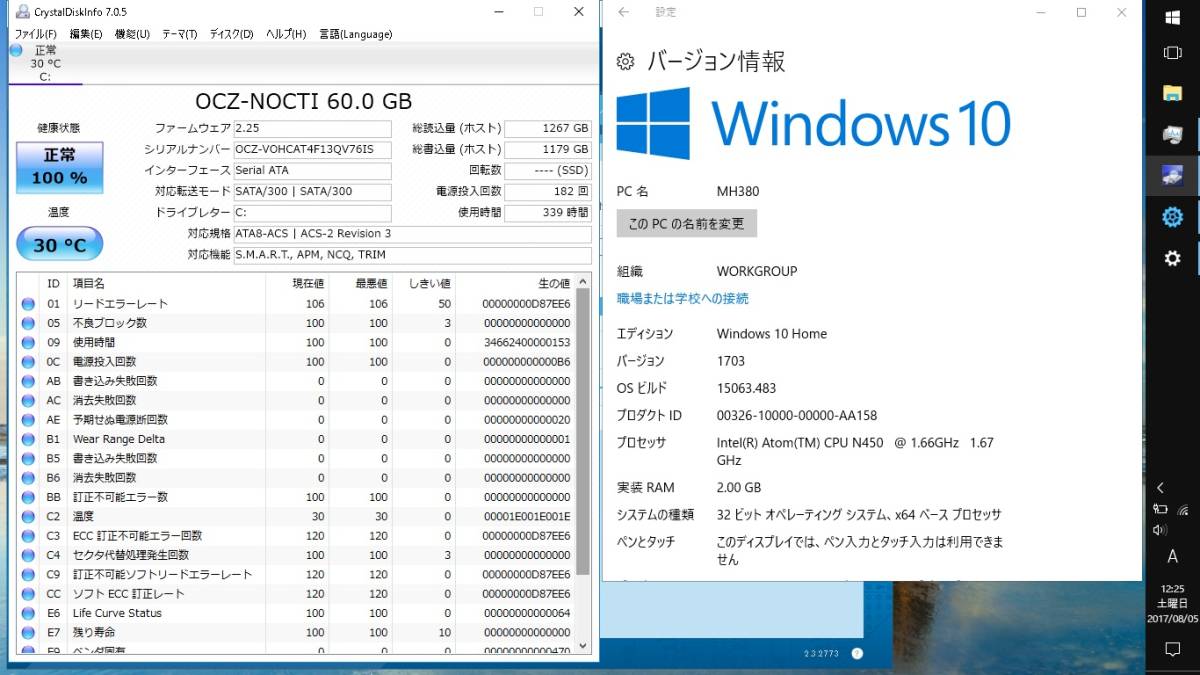
Task: Click the ファームウェア field showing 2.25
Action: tap(312, 129)
